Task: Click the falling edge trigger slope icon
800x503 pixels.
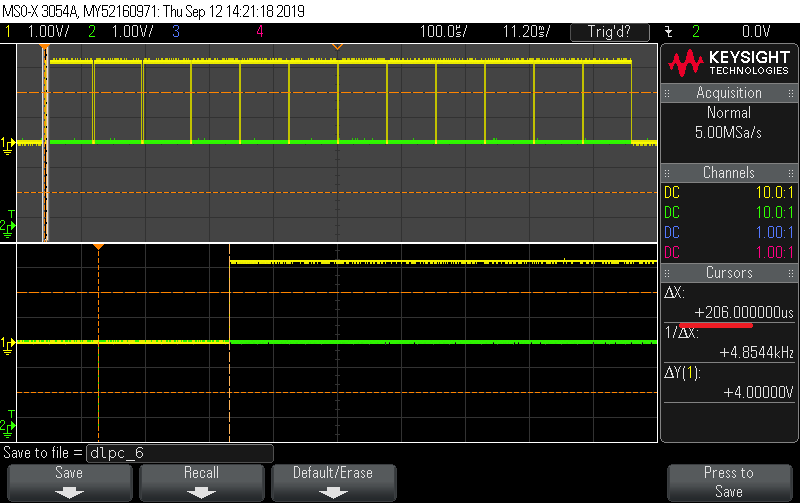Action: [x=669, y=32]
